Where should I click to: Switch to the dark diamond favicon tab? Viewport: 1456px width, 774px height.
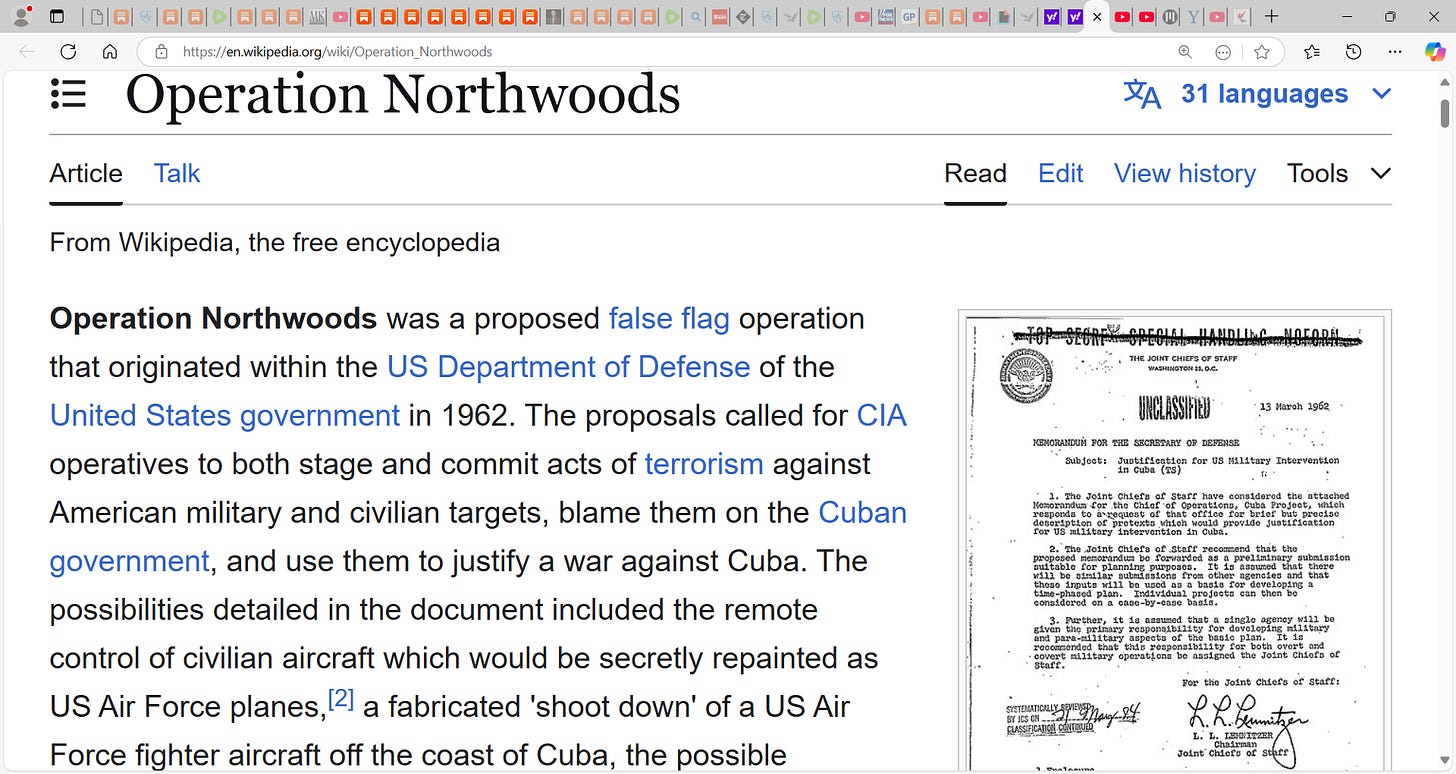point(743,17)
